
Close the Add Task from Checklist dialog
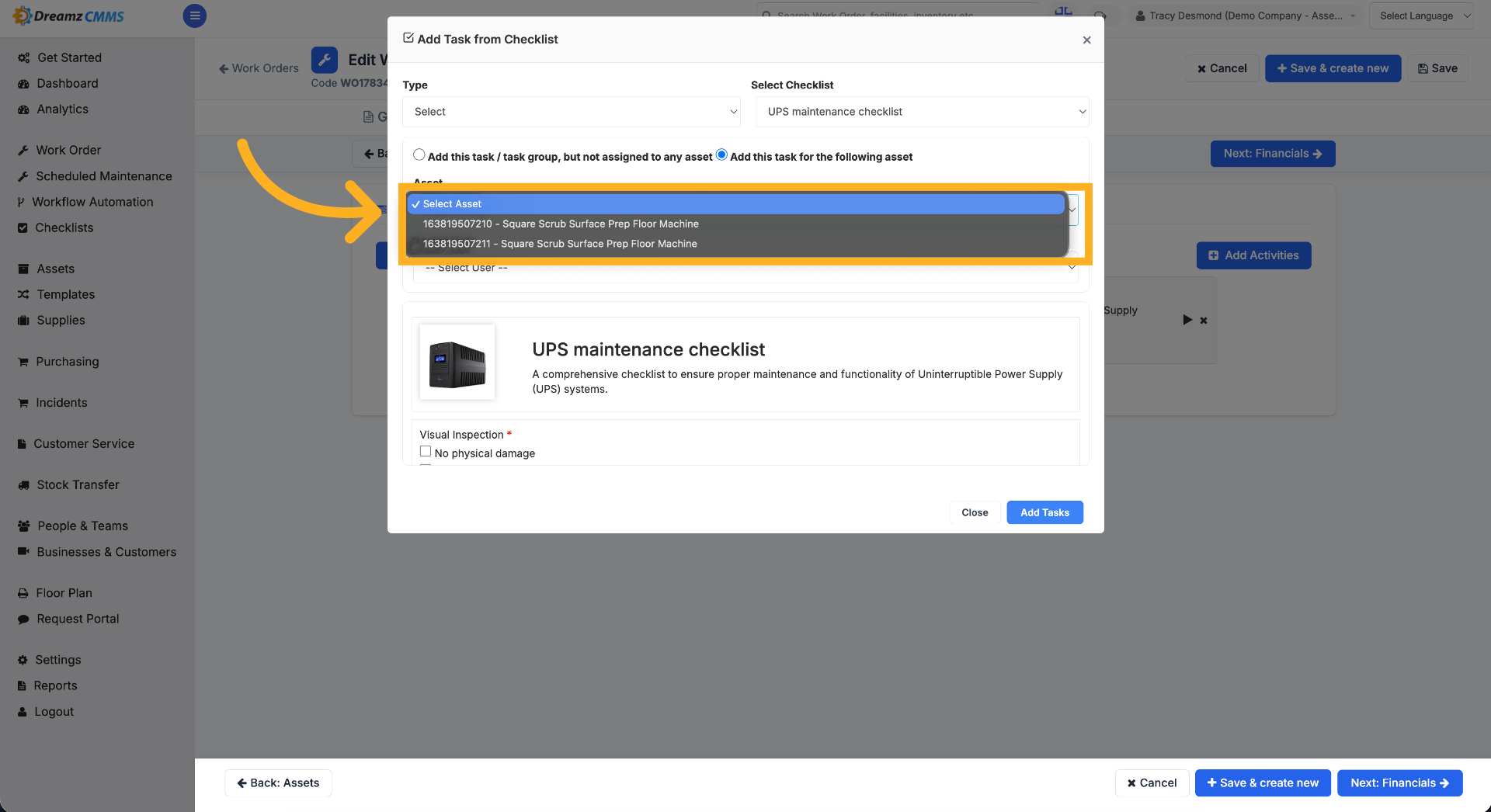coord(1086,40)
